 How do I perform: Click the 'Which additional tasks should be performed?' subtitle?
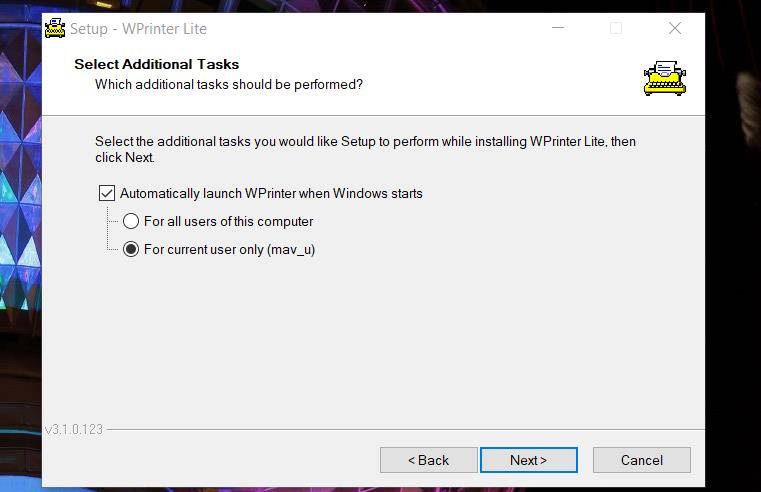click(228, 85)
